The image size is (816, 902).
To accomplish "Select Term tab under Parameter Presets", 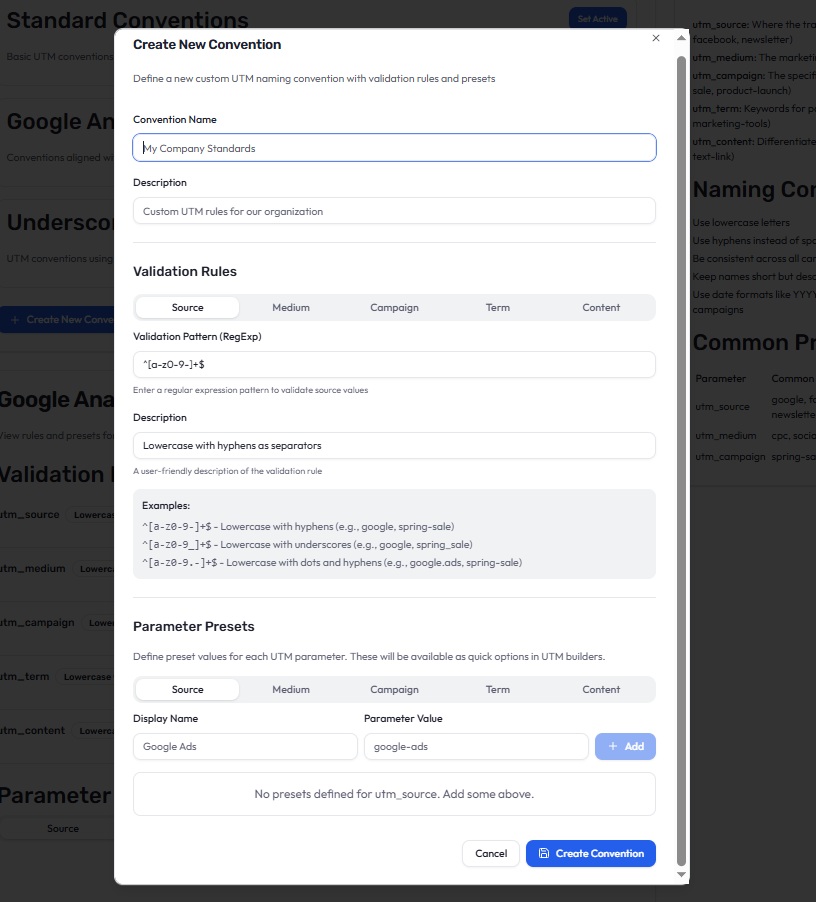I will pyautogui.click(x=498, y=689).
